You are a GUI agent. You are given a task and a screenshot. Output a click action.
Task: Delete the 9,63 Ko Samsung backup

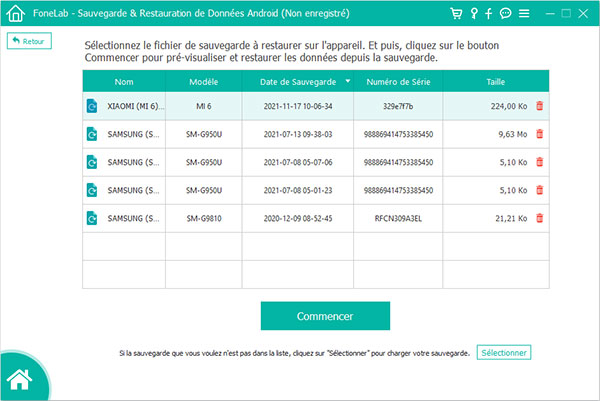[x=540, y=133]
